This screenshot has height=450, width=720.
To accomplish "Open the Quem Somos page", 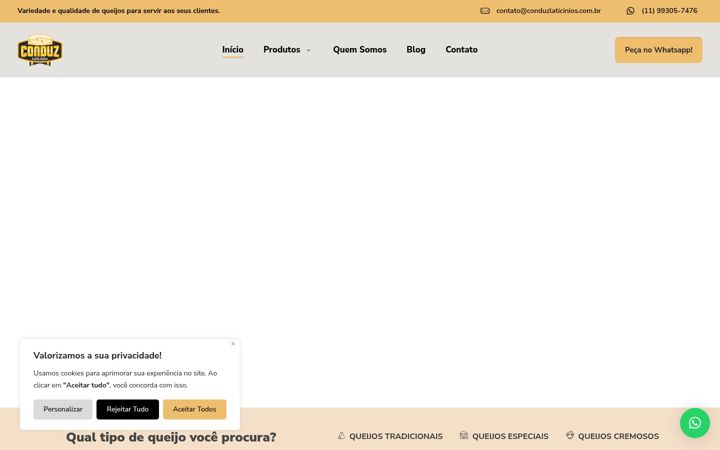I will (x=360, y=50).
